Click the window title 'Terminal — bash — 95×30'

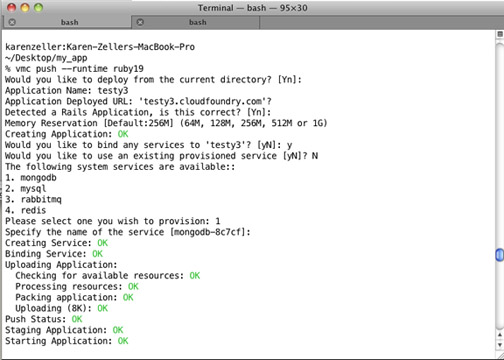253,8
